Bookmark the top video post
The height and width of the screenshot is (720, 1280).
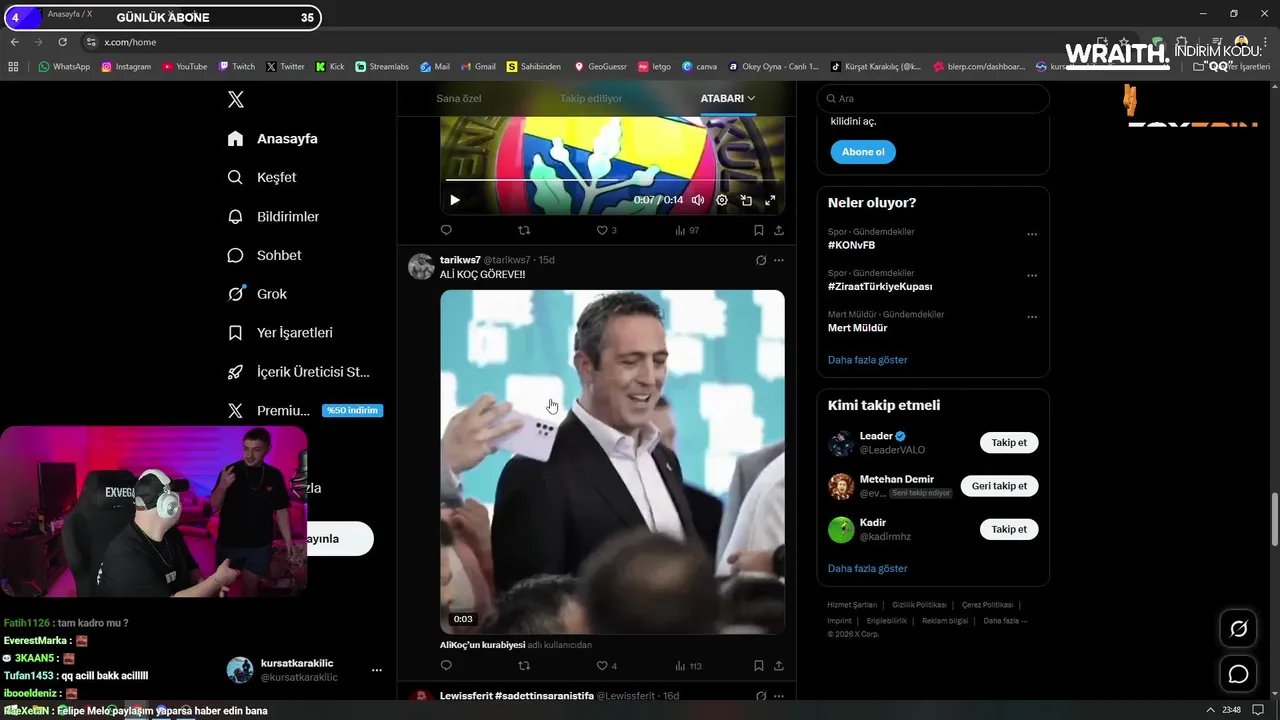pyautogui.click(x=759, y=230)
